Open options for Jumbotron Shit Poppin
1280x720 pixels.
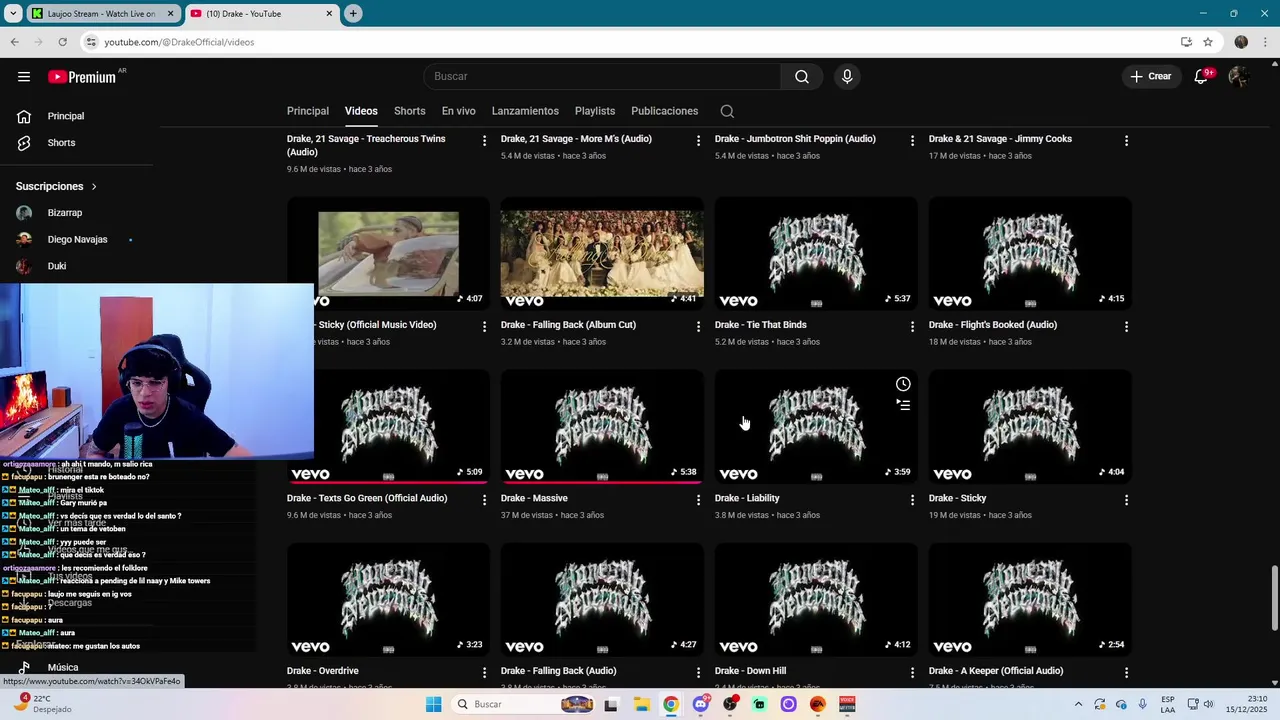coord(912,141)
